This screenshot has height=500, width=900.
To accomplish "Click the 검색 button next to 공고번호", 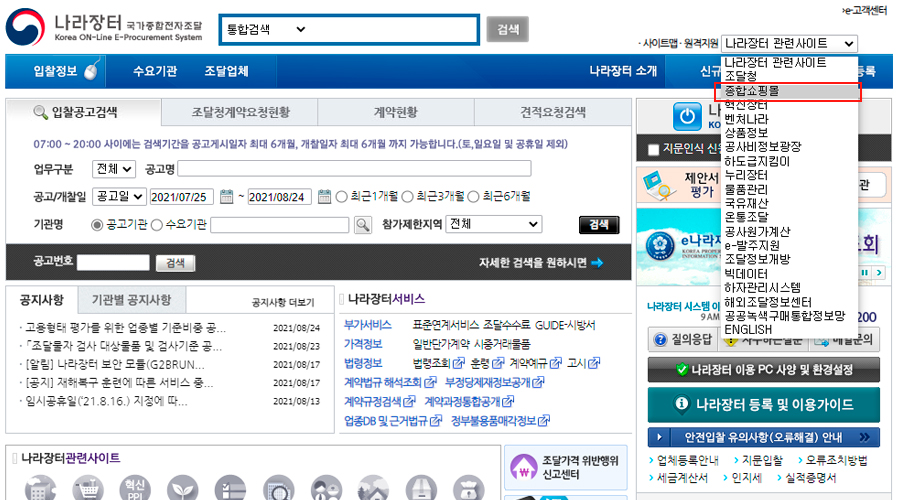I will pyautogui.click(x=176, y=263).
